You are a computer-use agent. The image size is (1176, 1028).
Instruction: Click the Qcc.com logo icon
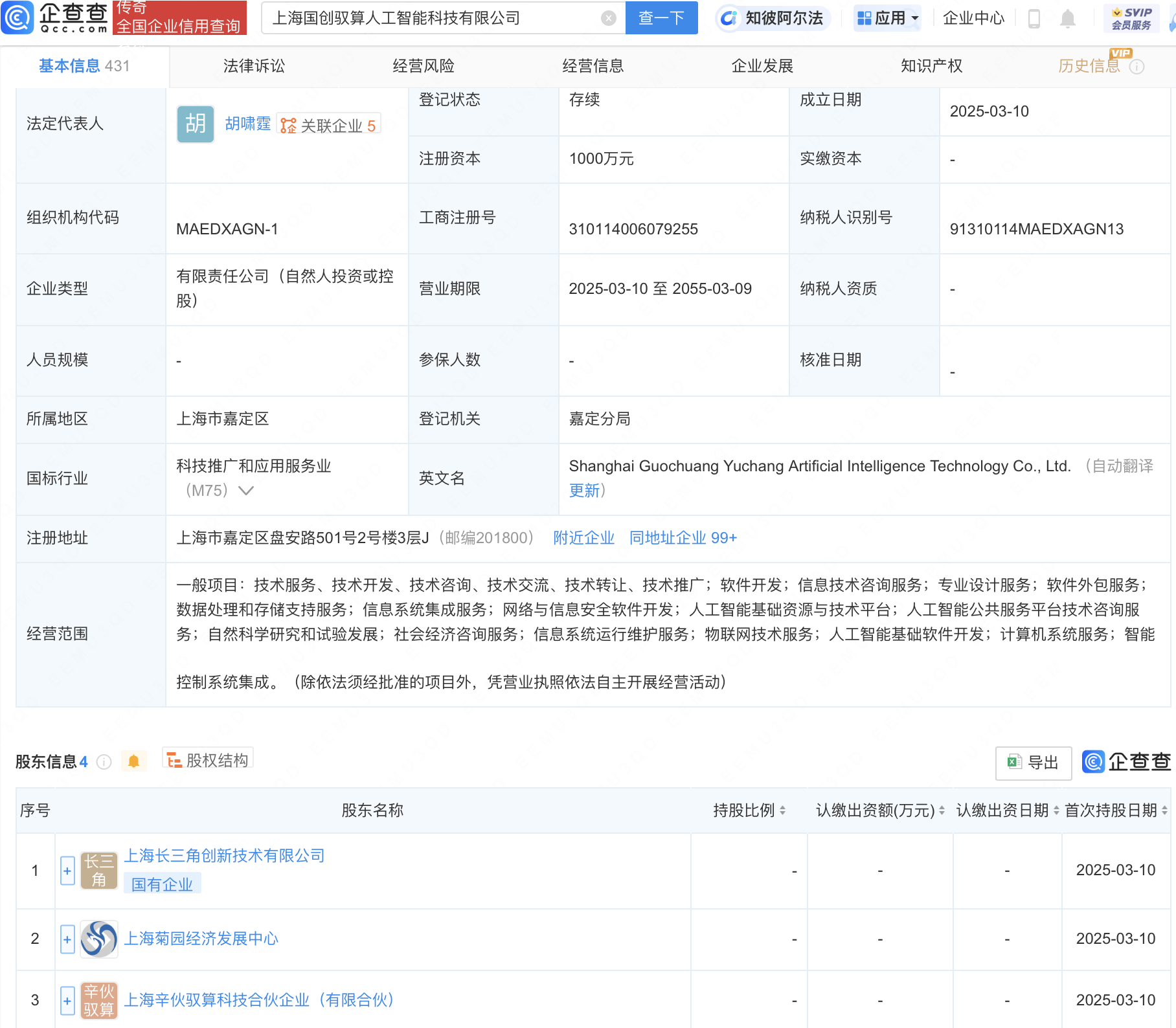point(17,17)
